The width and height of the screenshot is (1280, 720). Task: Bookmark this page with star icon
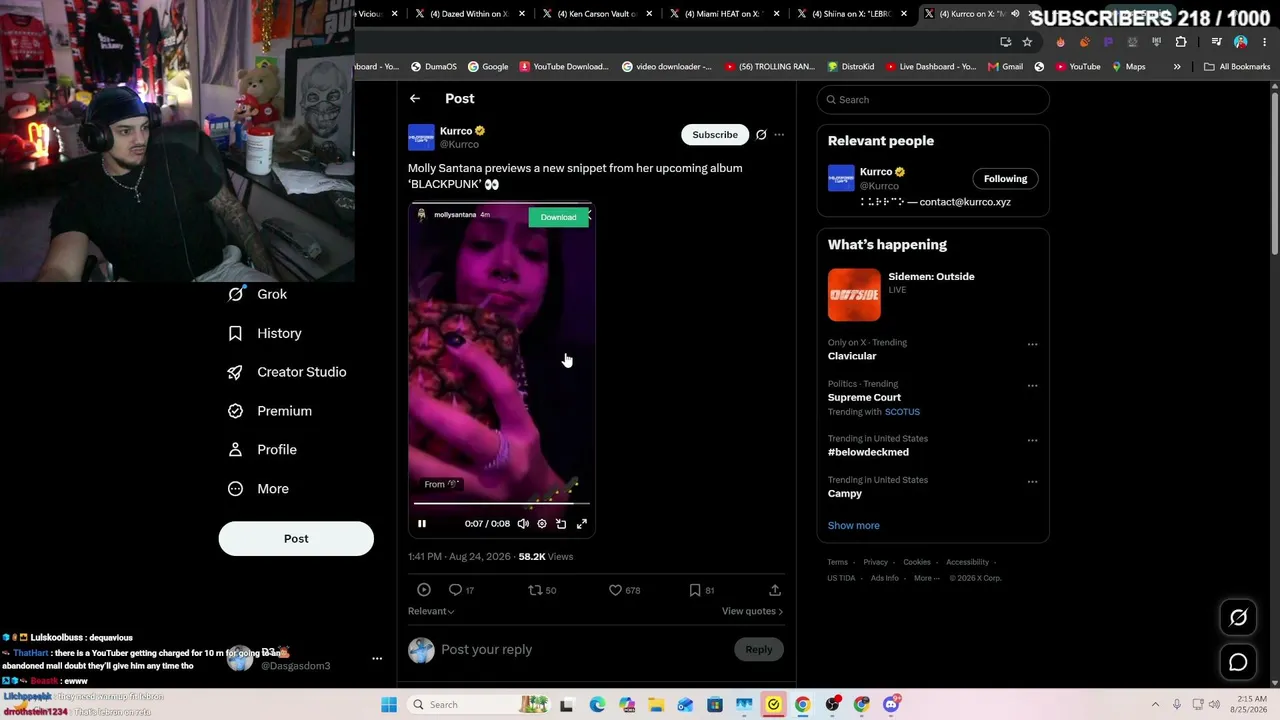[x=1027, y=42]
